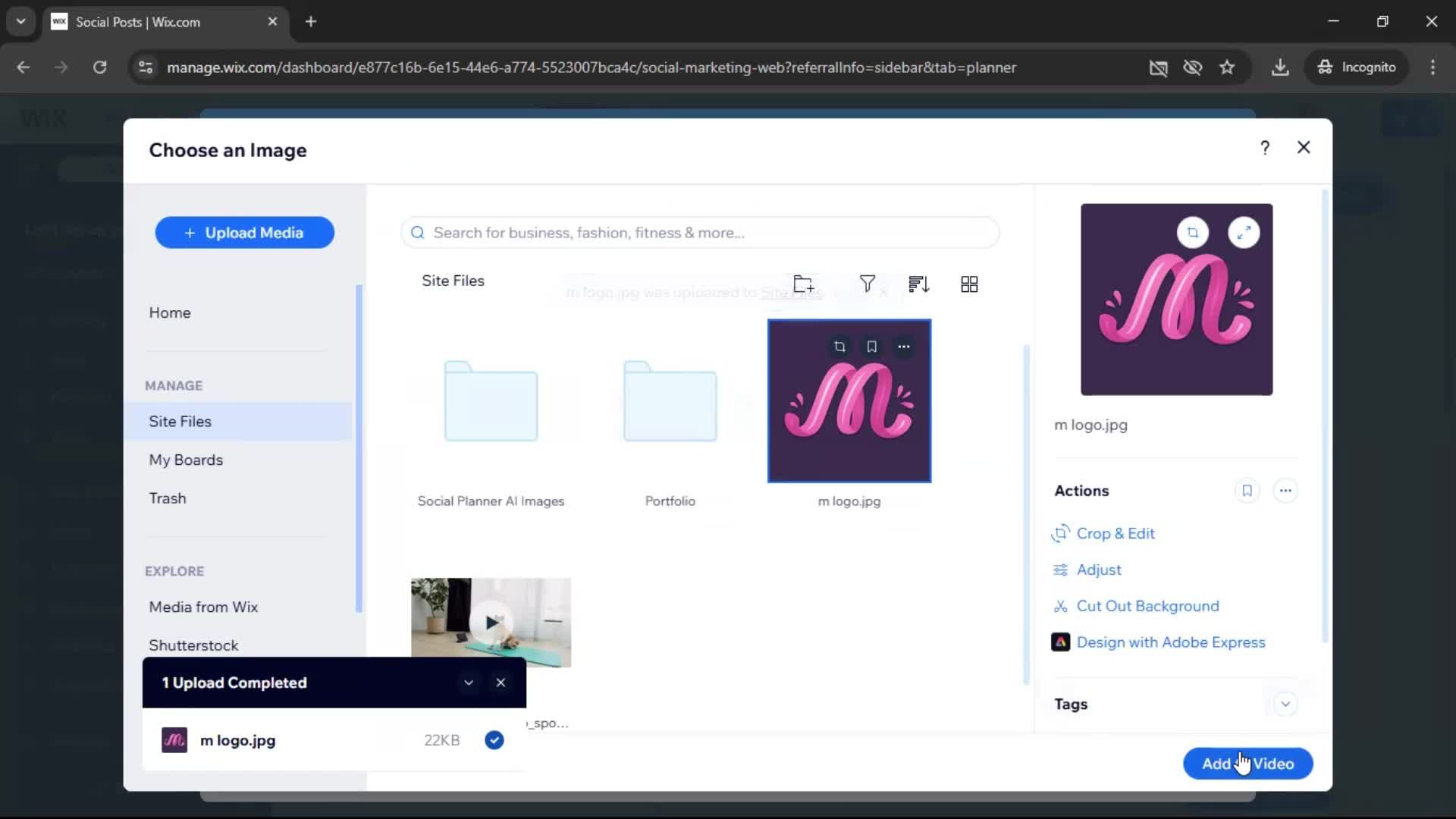Open Design with Adobe Express
The width and height of the screenshot is (1456, 819).
click(1159, 643)
